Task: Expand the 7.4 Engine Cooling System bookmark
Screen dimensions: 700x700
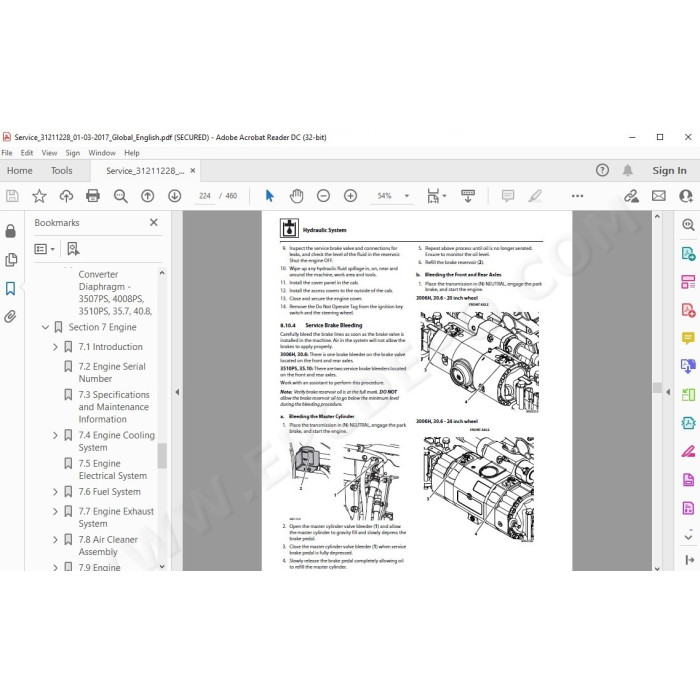Action: [x=55, y=435]
